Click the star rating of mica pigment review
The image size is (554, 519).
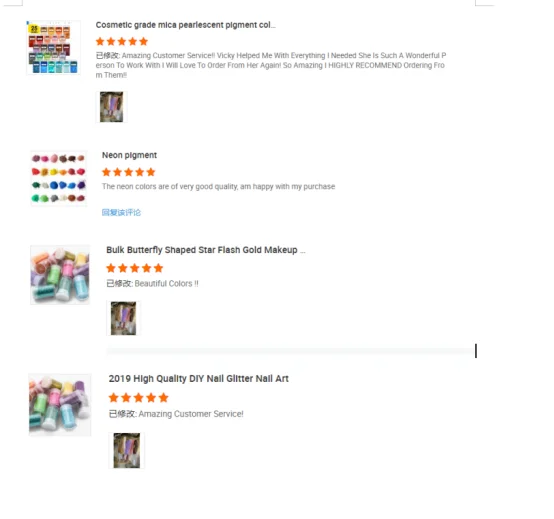click(x=122, y=42)
